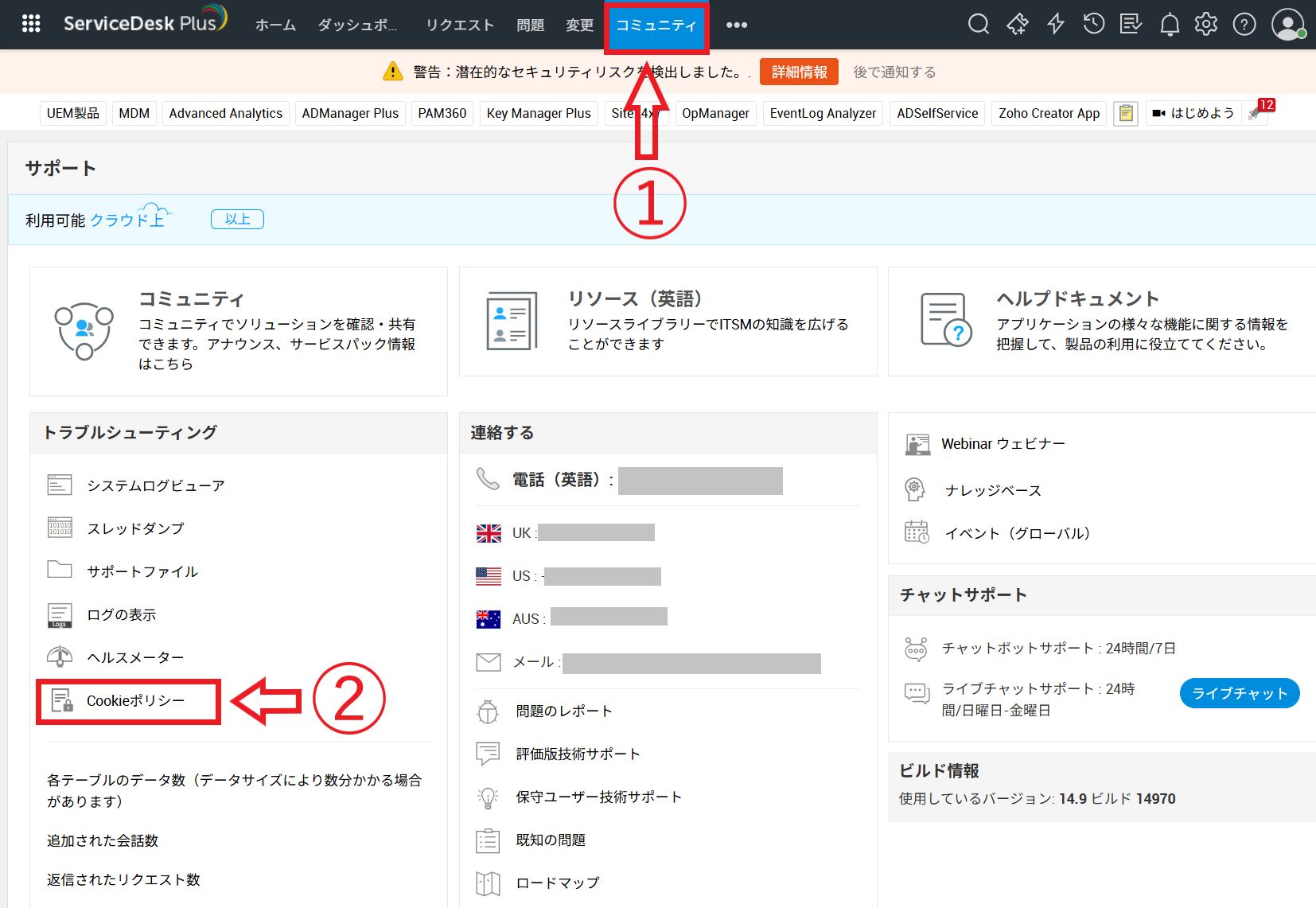
Task: Switch to the リクエスト tab
Action: pos(460,25)
